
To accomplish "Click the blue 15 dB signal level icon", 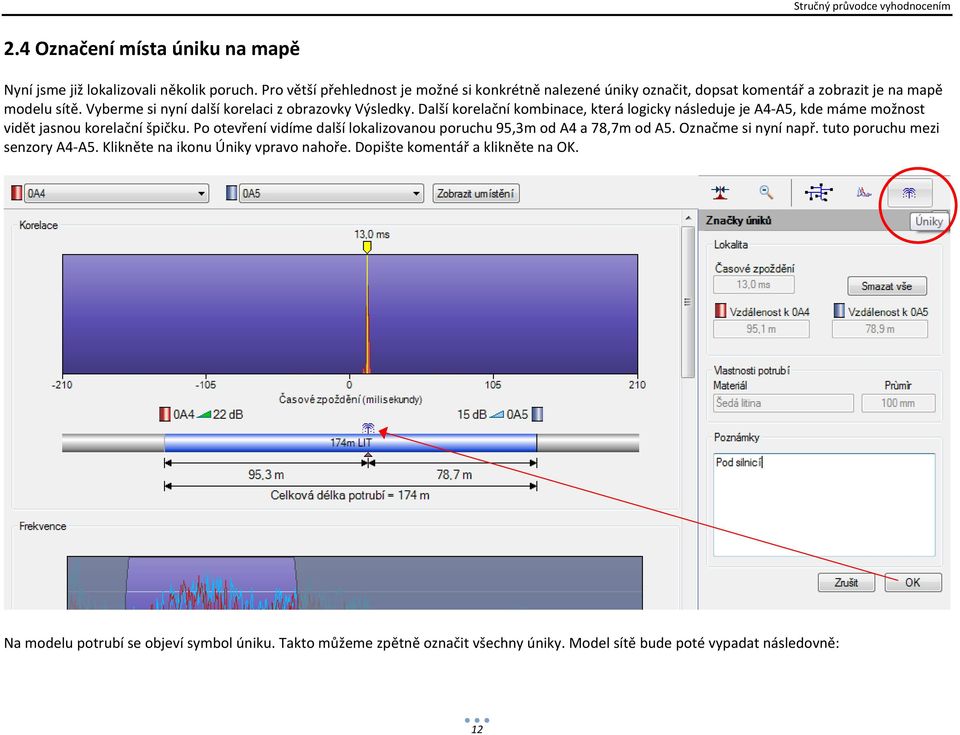I will [497, 415].
